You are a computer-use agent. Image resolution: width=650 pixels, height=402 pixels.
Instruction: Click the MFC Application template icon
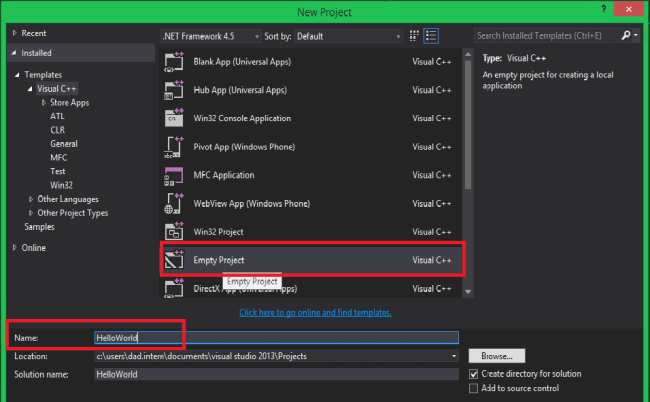[x=174, y=175]
